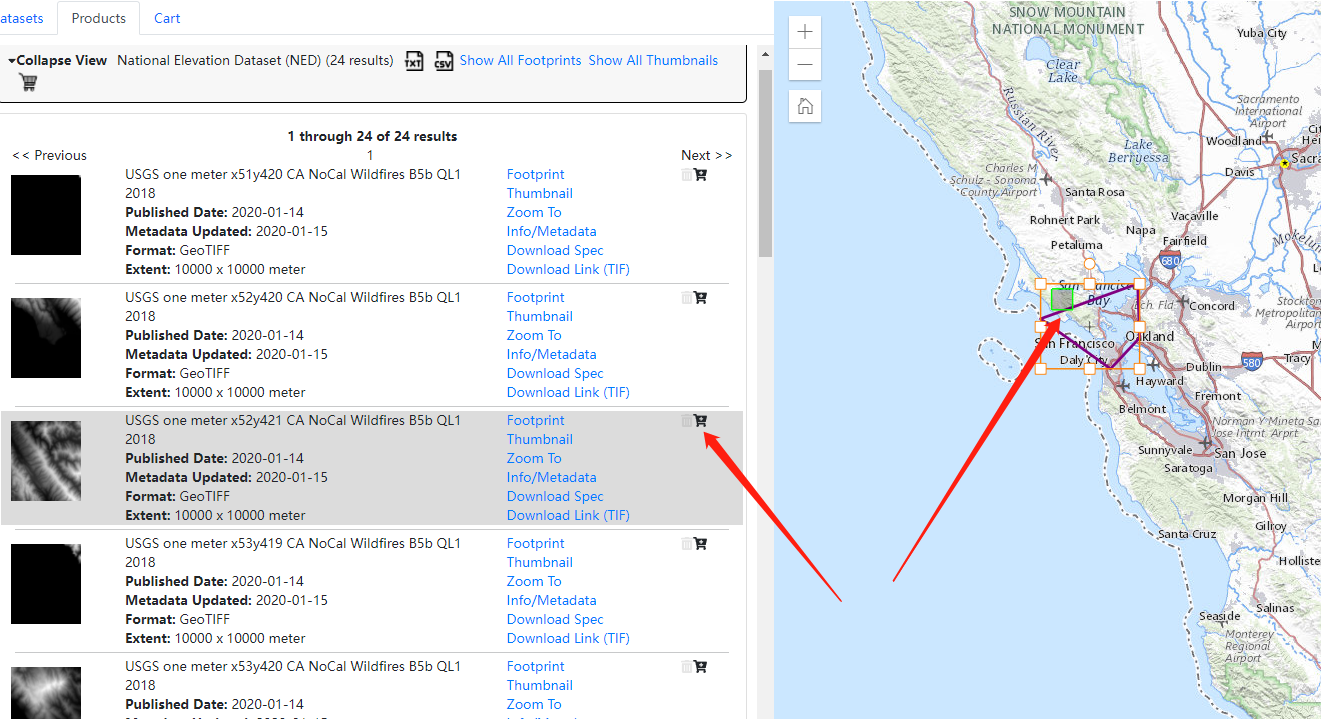Collapse the results view
Image resolution: width=1321 pixels, height=719 pixels.
click(57, 60)
